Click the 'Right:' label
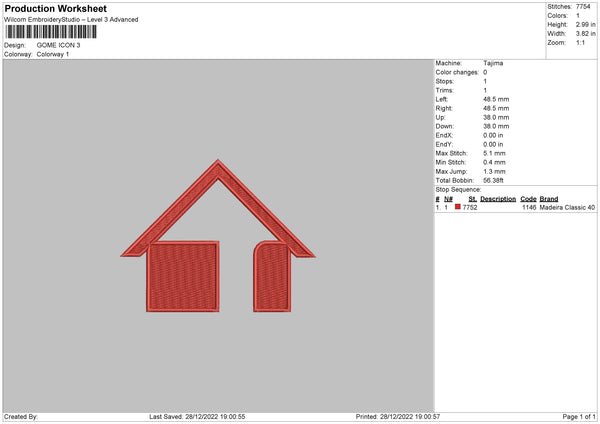600x424 pixels. (444, 109)
